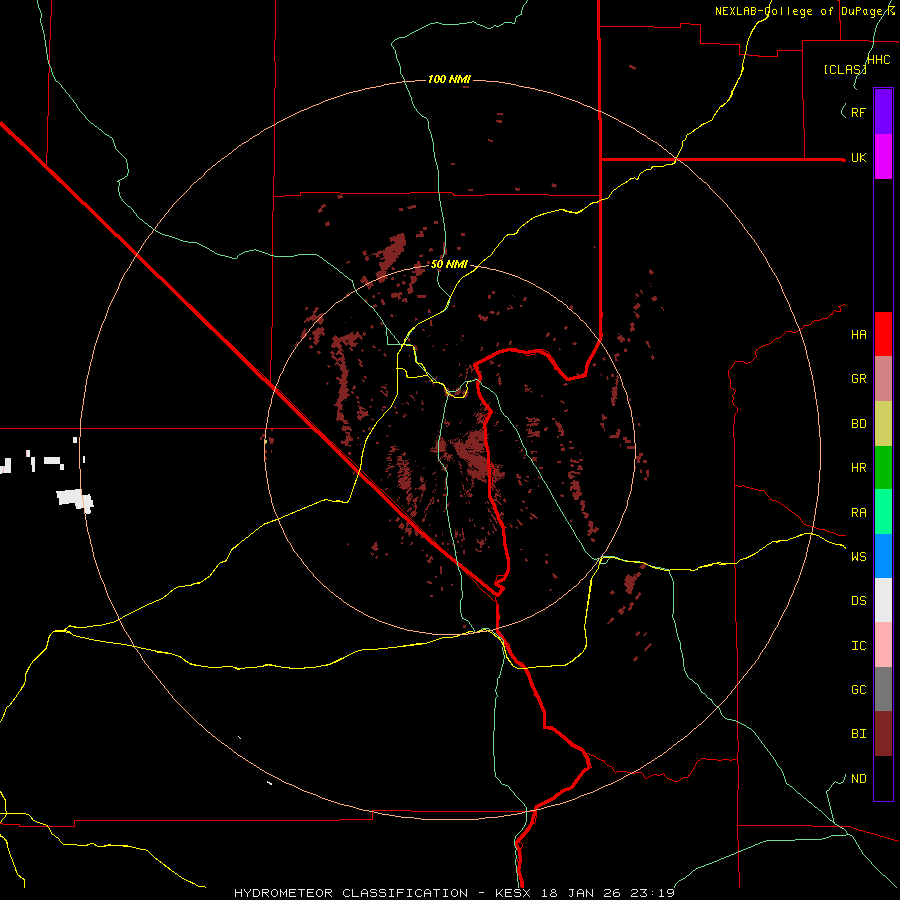Click the yellow BD legend color swatch
Image resolution: width=900 pixels, height=900 pixels.
[883, 424]
